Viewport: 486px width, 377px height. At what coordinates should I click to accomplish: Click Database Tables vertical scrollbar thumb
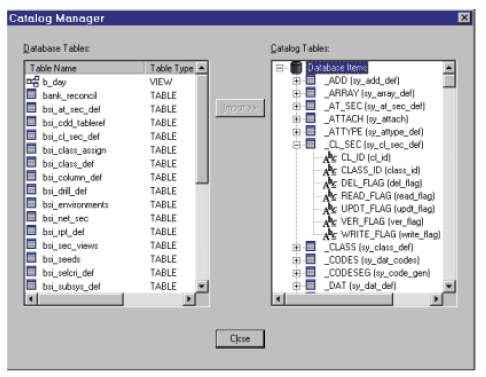point(202,129)
